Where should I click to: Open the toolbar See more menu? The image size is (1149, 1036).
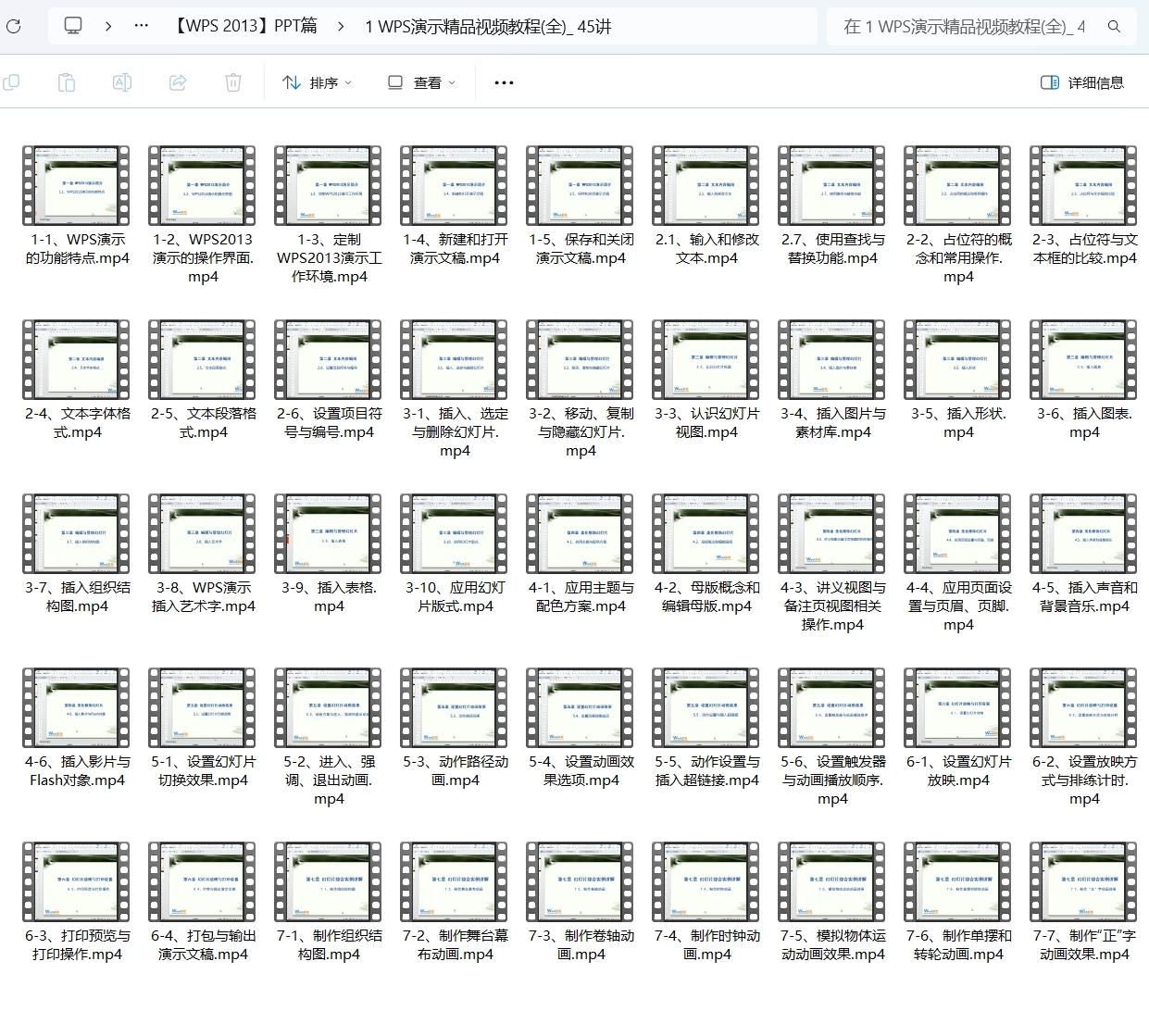point(504,82)
